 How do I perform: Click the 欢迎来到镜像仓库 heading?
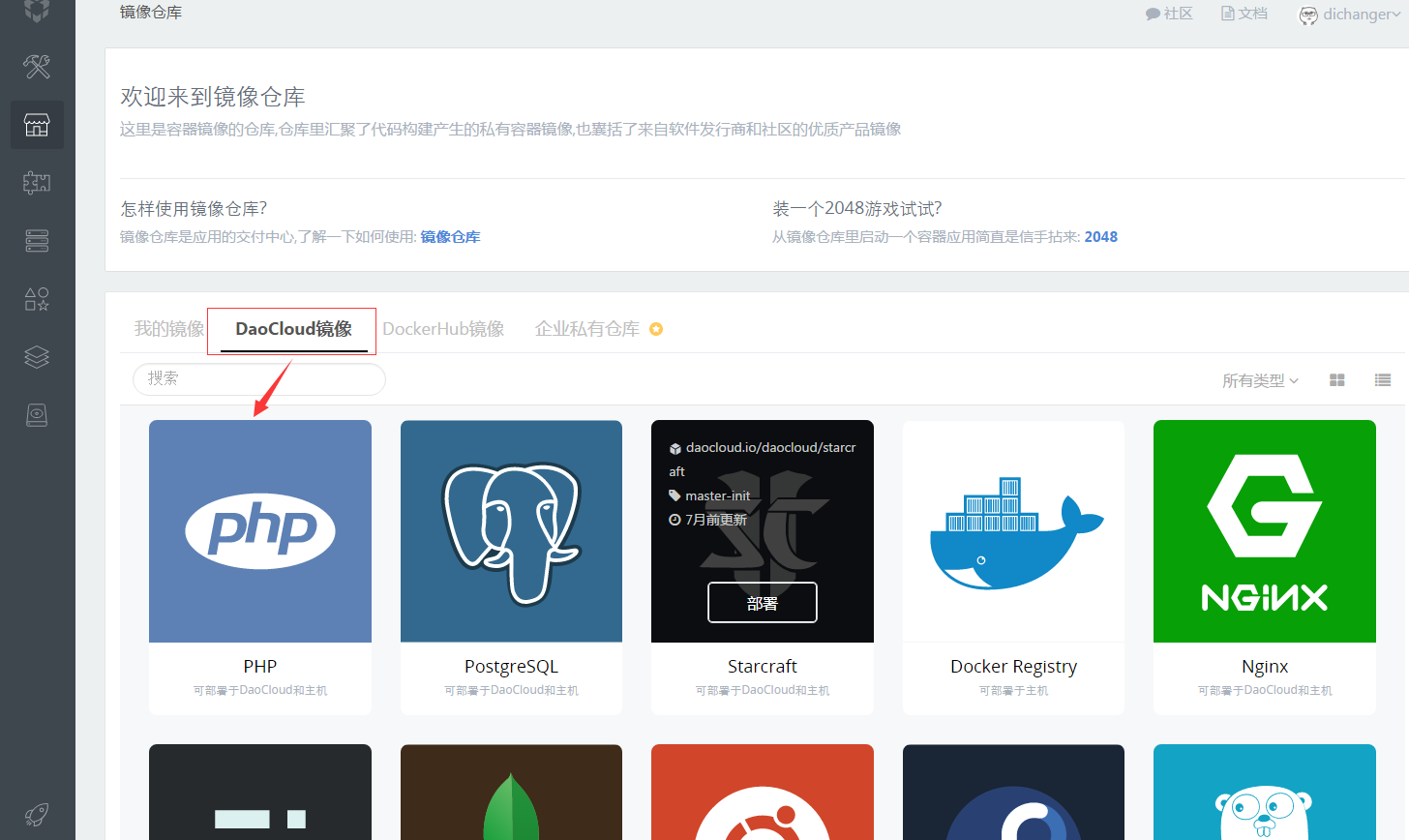[213, 98]
